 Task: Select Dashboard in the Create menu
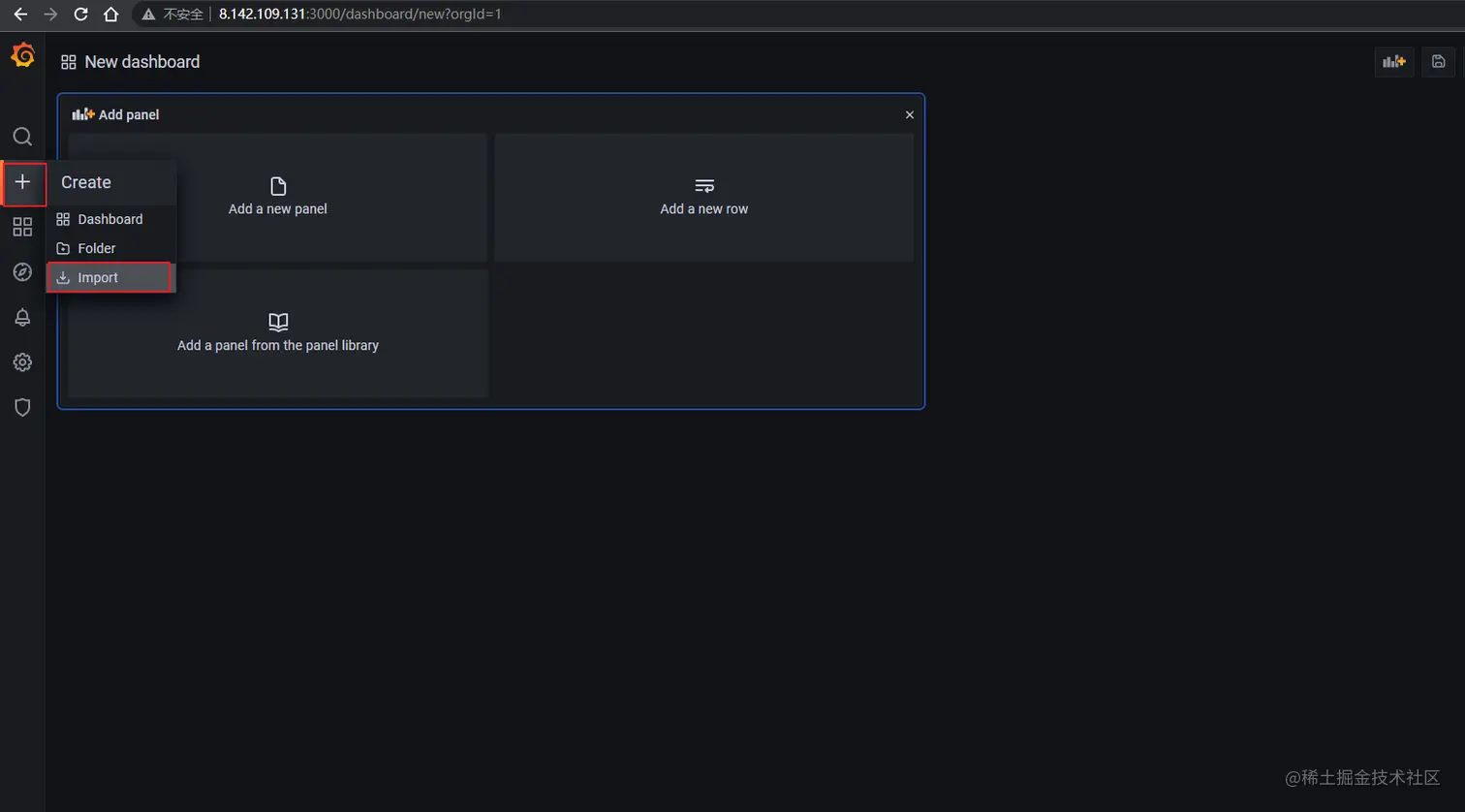pos(109,219)
